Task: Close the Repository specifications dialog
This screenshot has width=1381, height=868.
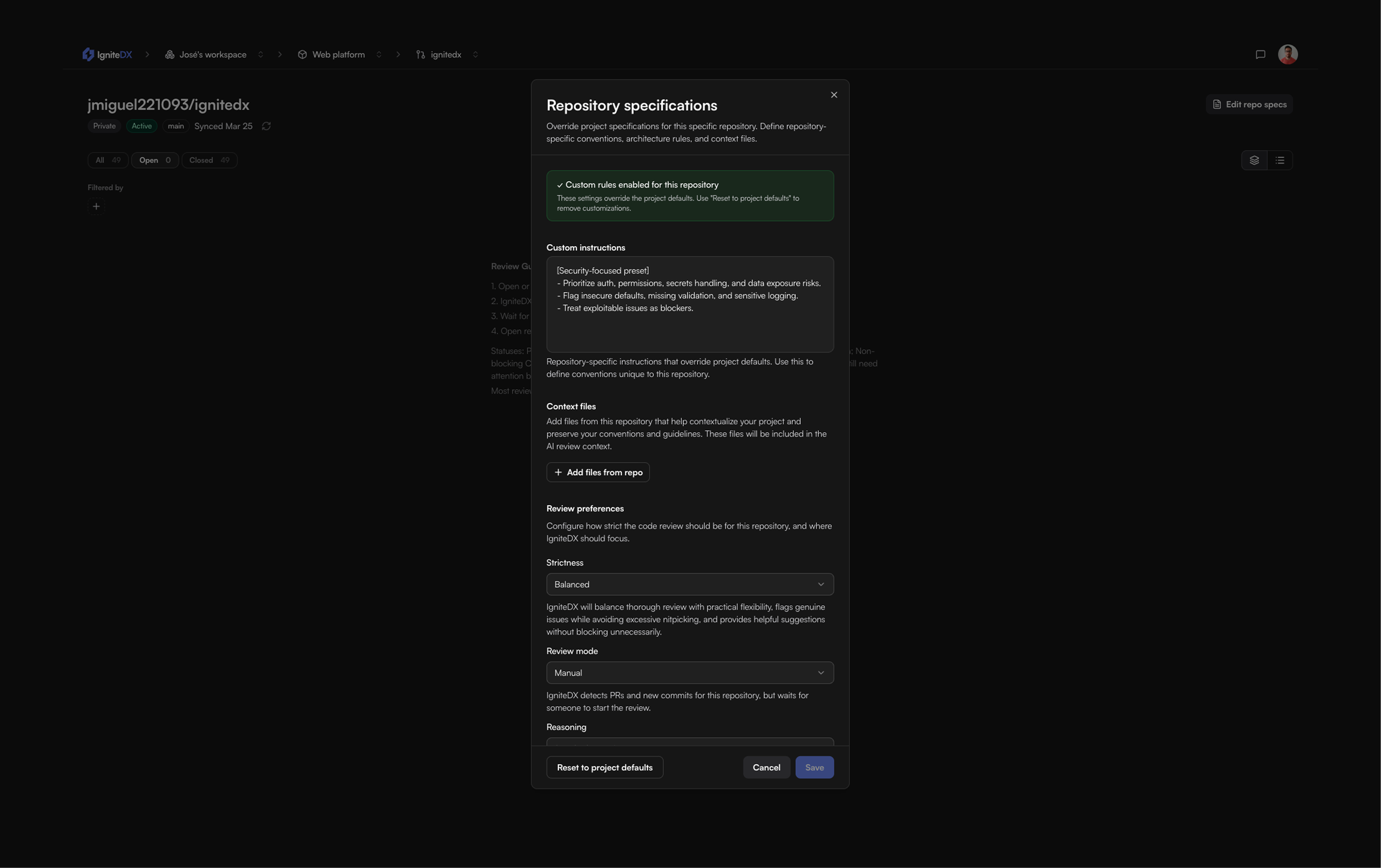Action: pos(834,95)
